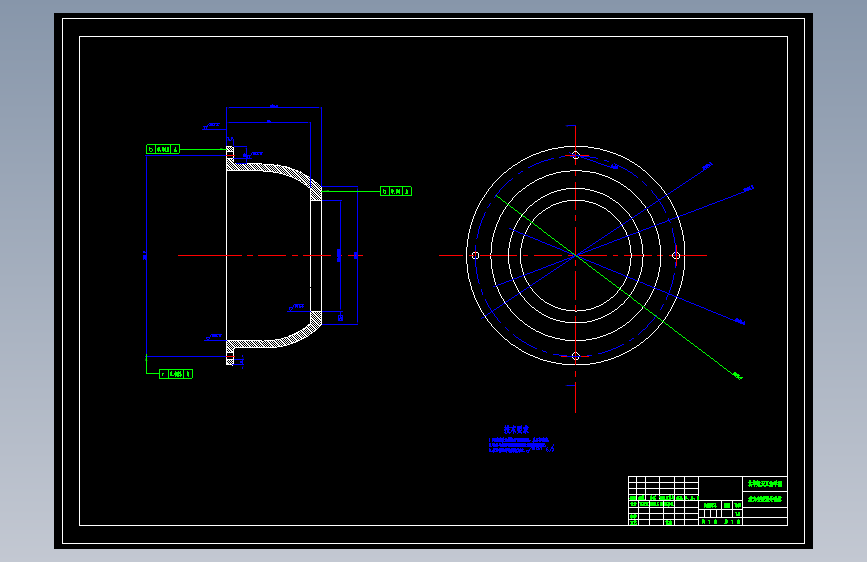This screenshot has width=867, height=562.
Task: Pick the bottom bolt hole in the circular view
Action: click(x=576, y=356)
